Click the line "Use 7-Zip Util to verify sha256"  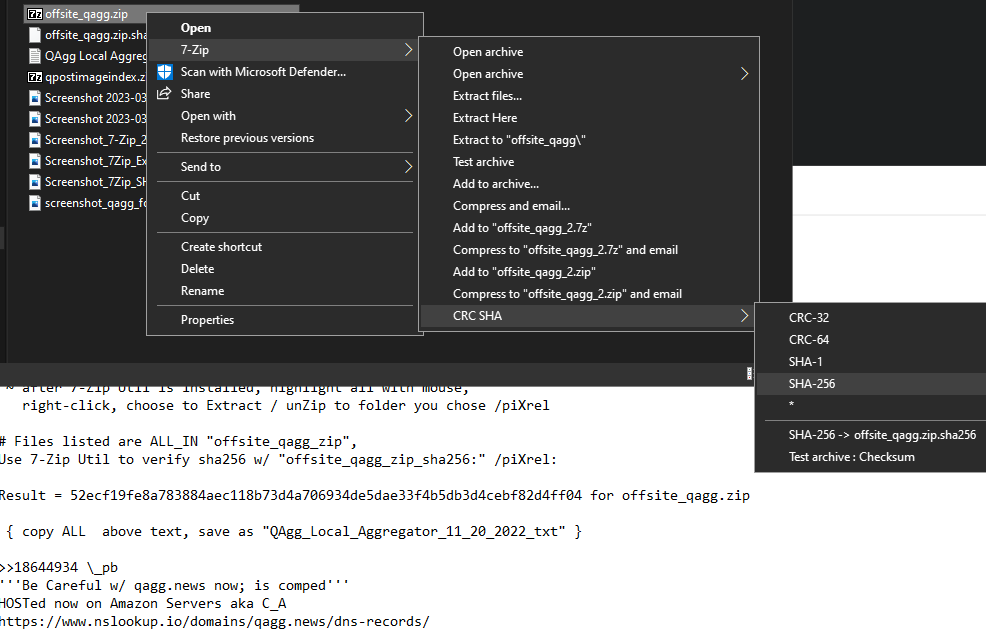tap(279, 460)
